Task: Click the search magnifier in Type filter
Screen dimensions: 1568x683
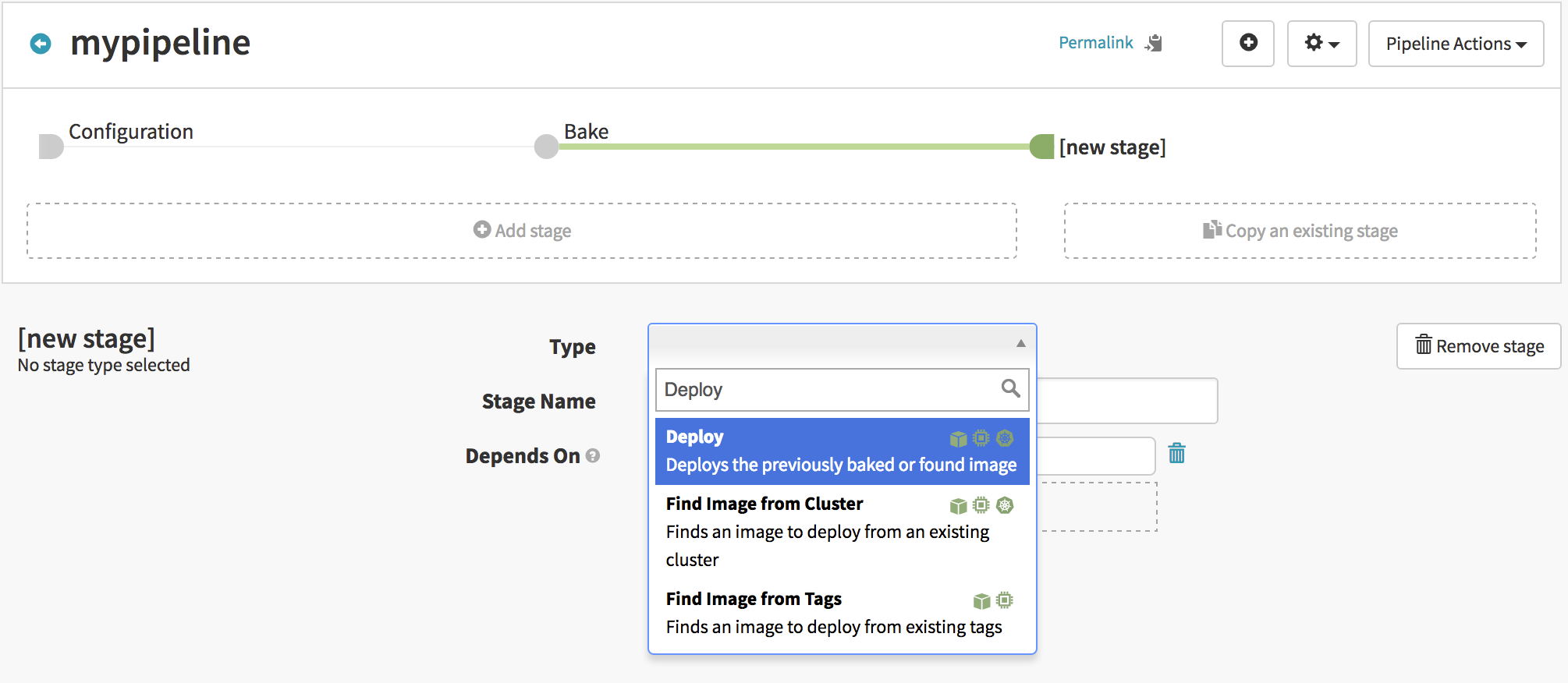Action: [1010, 388]
